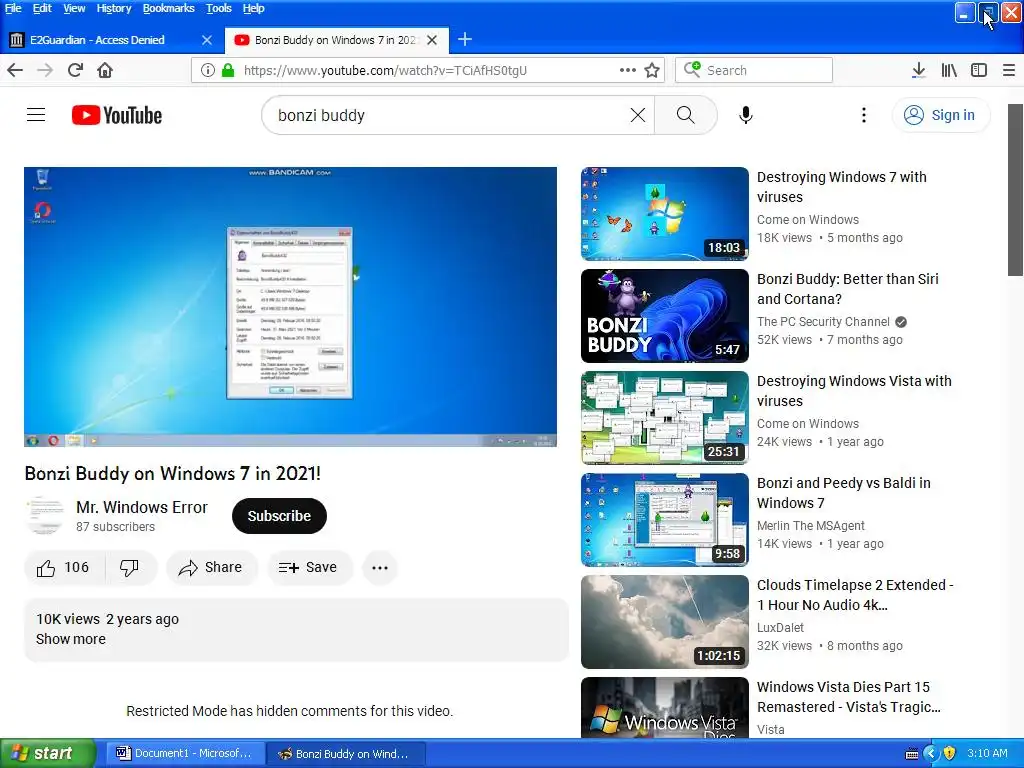Screen dimensions: 1024x768
Task: Subscribe to Mr. Windows Error
Action: (279, 516)
